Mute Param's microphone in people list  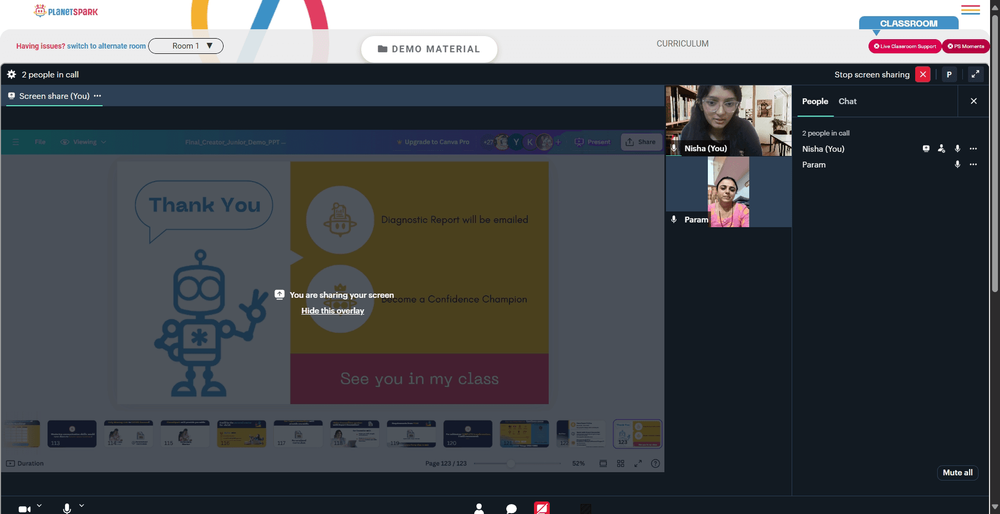957,165
